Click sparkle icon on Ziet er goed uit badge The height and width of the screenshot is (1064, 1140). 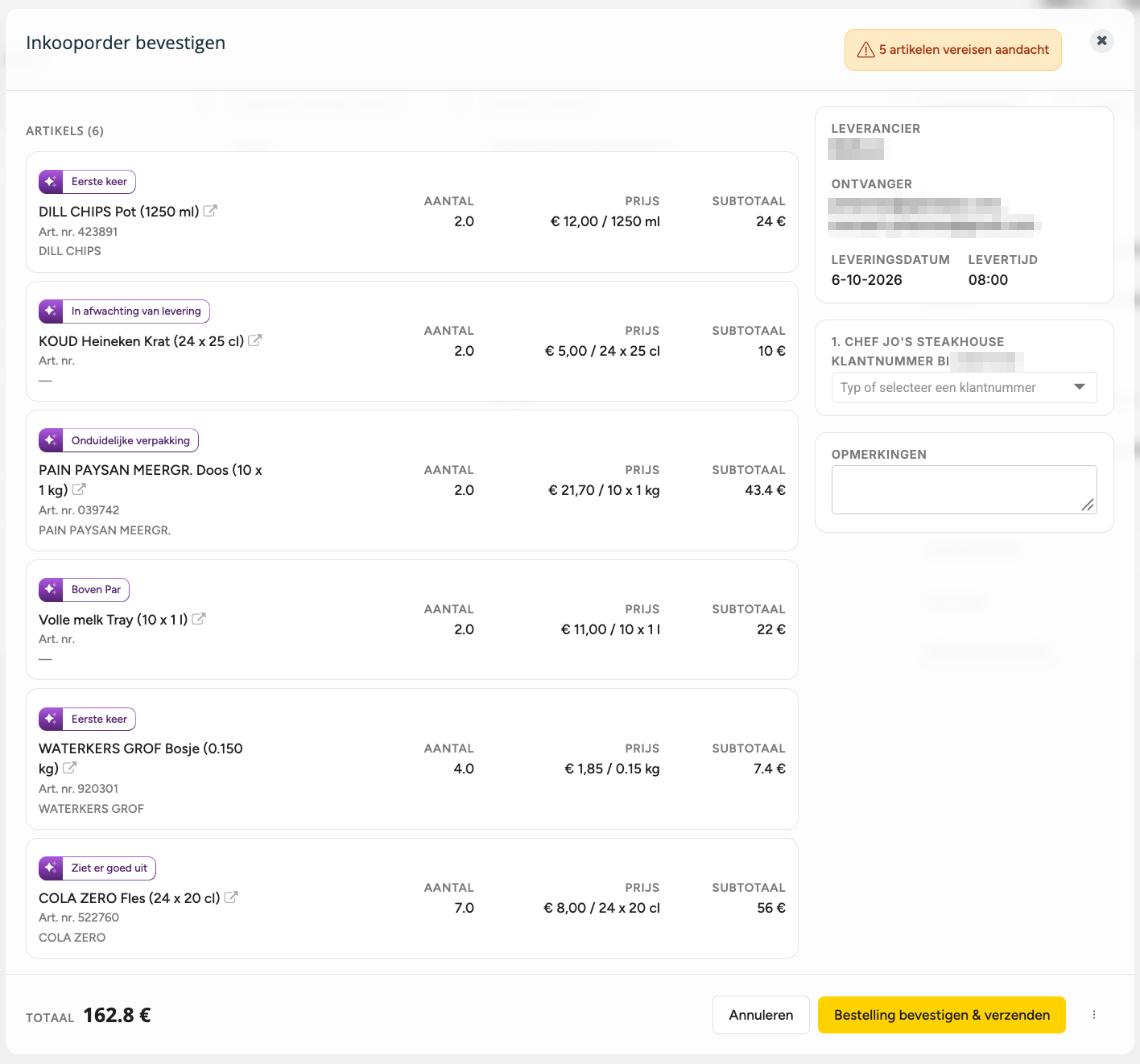pyautogui.click(x=51, y=868)
